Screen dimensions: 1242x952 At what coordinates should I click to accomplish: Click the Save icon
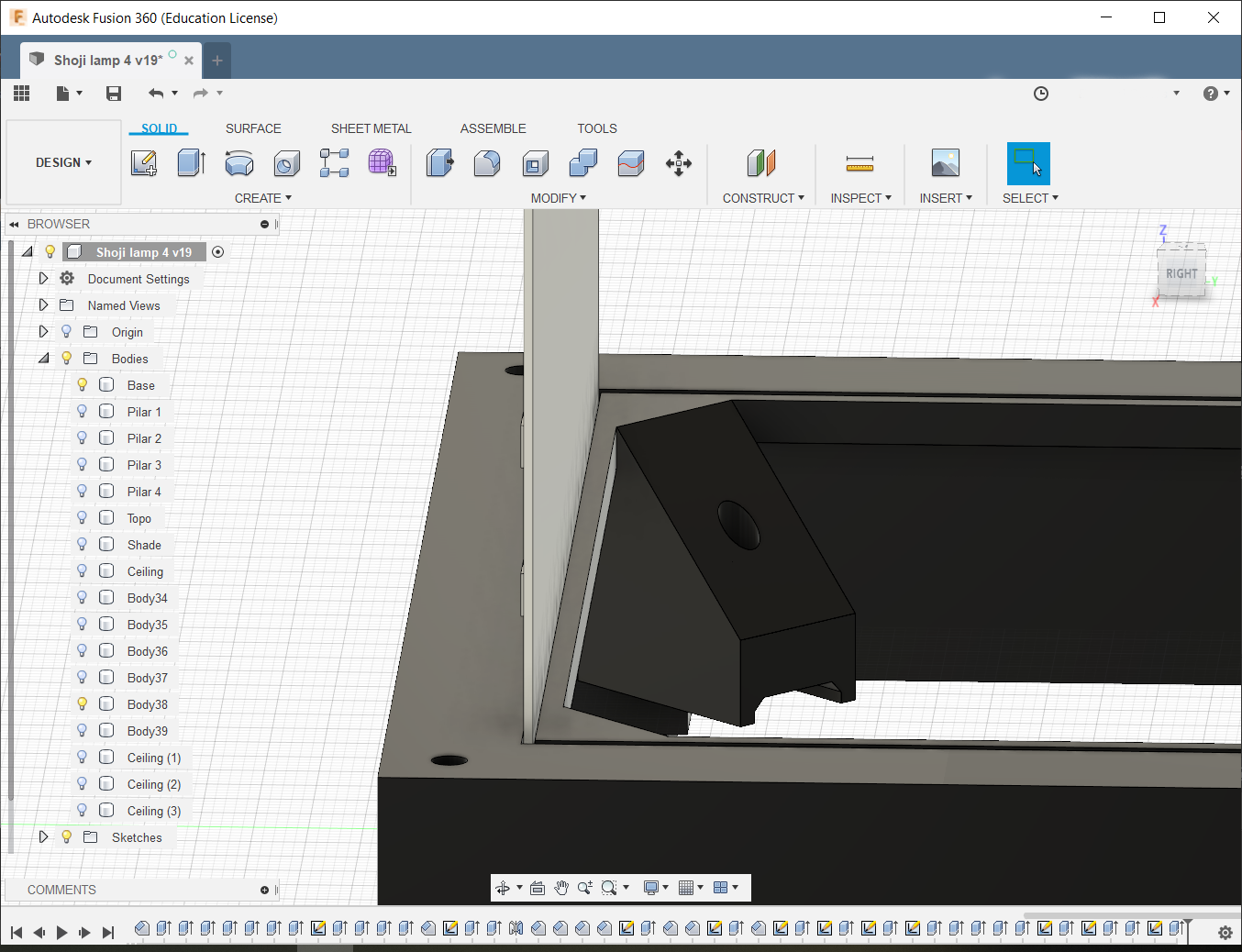point(114,93)
